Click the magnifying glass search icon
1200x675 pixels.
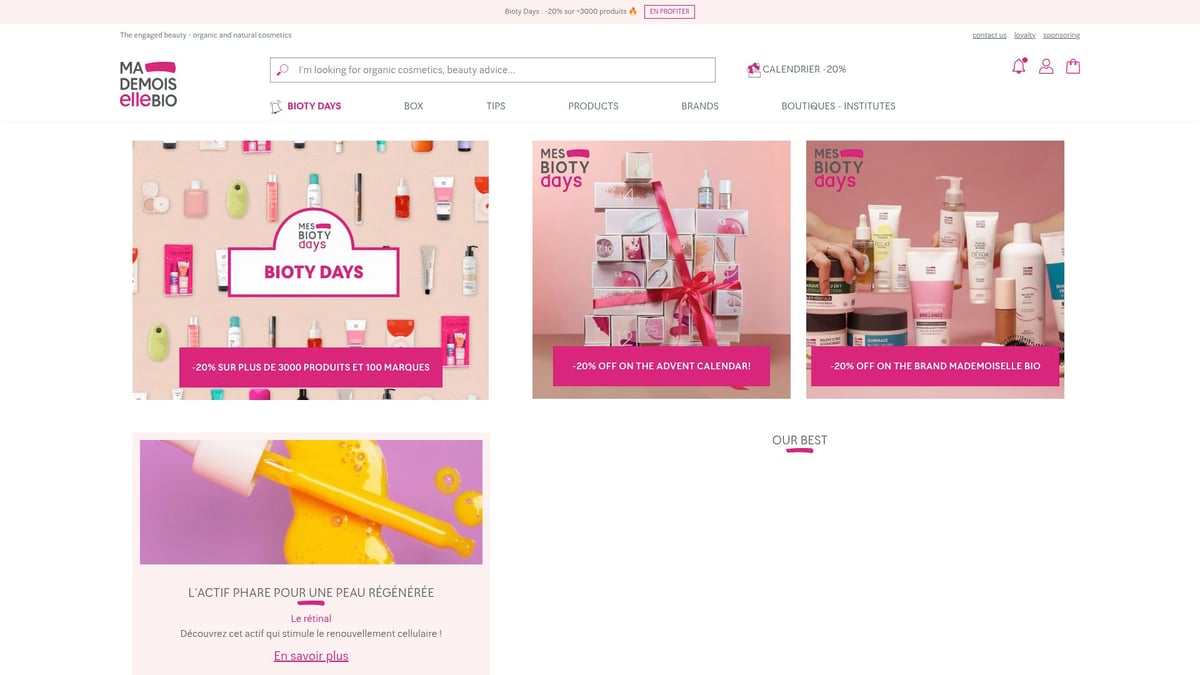pos(280,69)
